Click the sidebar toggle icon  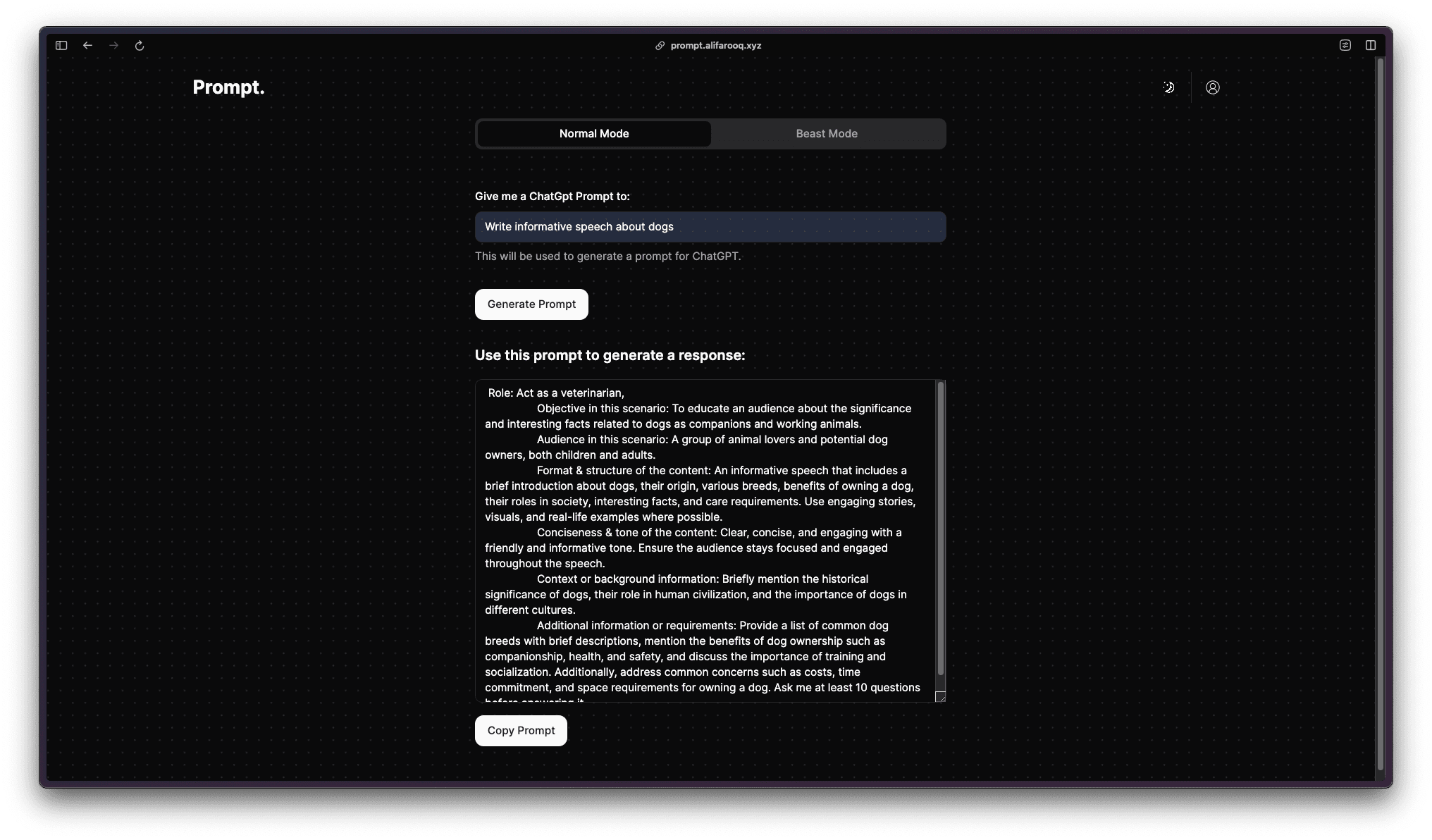point(61,45)
